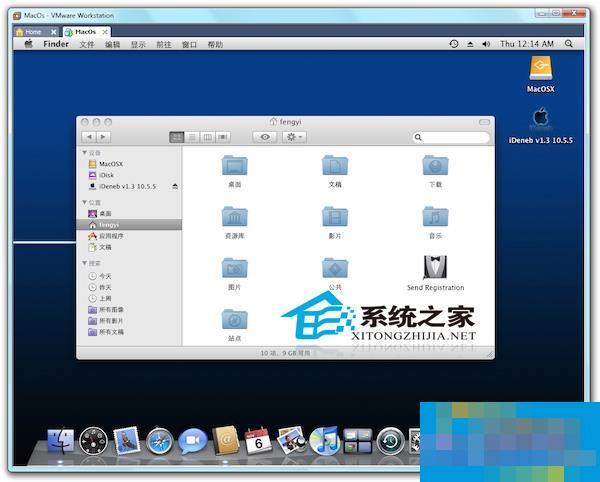Viewport: 600px width, 482px height.
Task: Select the MacOSX drive on the desktop
Action: [x=540, y=68]
